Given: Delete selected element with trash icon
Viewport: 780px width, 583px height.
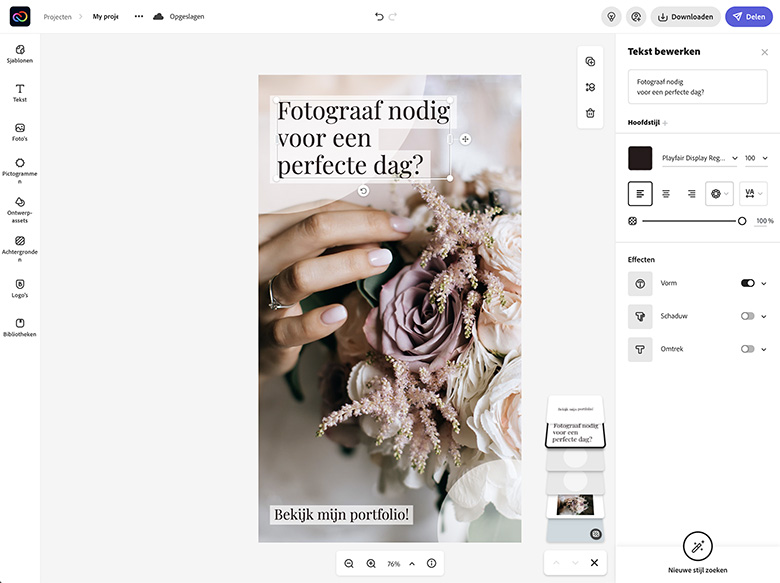Looking at the screenshot, I should tap(590, 113).
